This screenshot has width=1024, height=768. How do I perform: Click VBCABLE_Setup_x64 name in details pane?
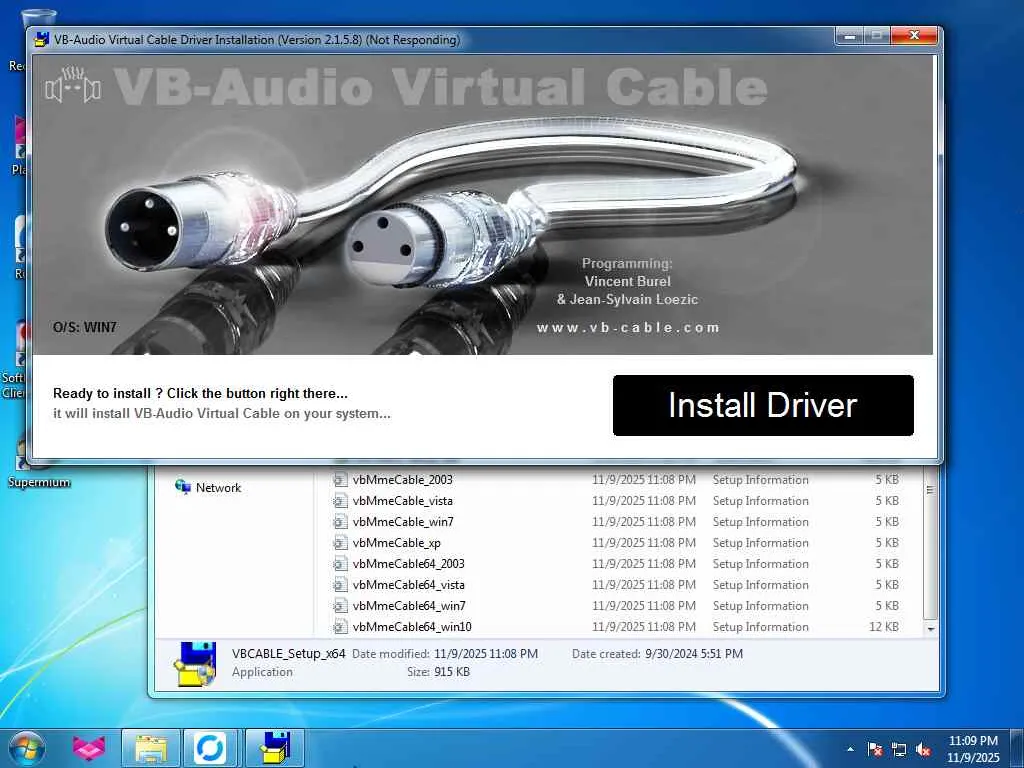(x=289, y=653)
